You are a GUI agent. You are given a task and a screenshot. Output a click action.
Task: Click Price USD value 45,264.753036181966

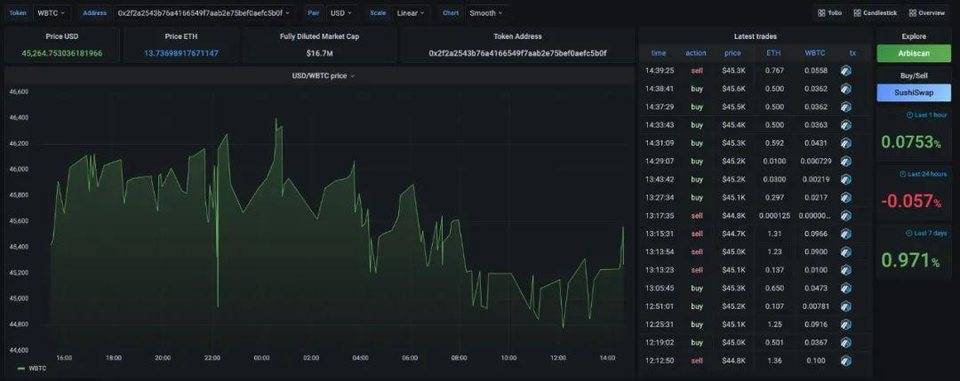pos(62,53)
